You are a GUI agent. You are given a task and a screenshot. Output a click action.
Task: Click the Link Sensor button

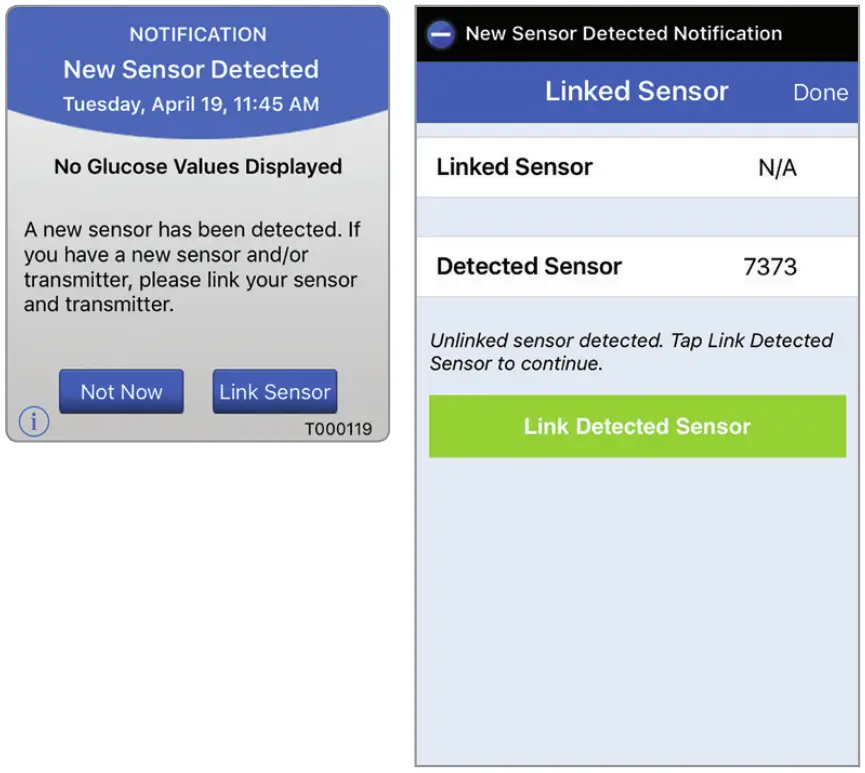click(x=274, y=391)
